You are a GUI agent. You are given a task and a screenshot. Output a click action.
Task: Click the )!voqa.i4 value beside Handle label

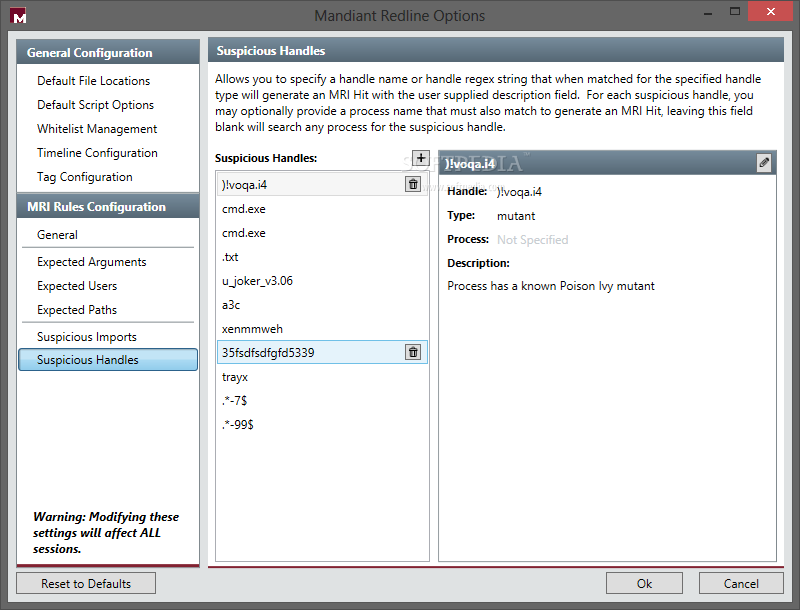(519, 192)
